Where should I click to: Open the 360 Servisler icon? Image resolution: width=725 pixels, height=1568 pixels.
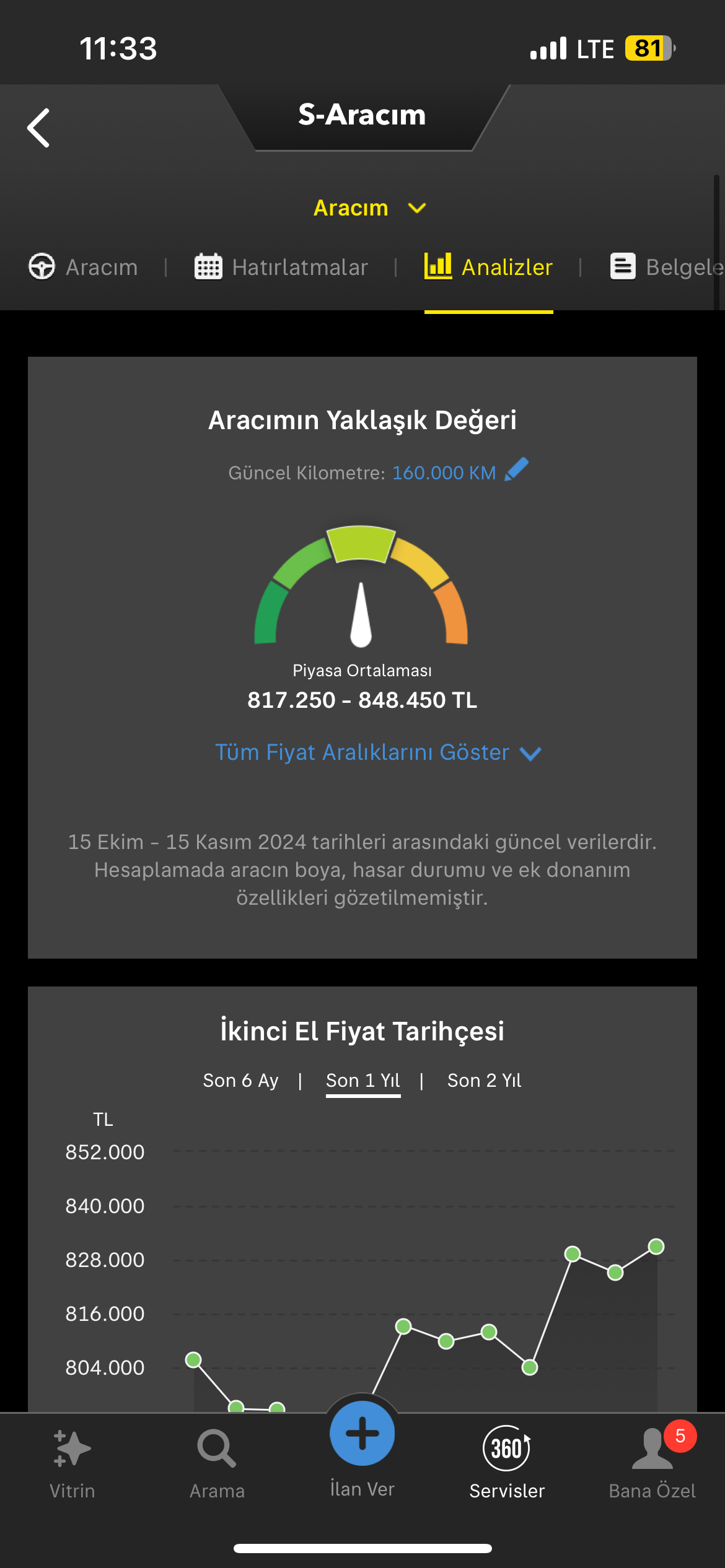(x=507, y=1448)
